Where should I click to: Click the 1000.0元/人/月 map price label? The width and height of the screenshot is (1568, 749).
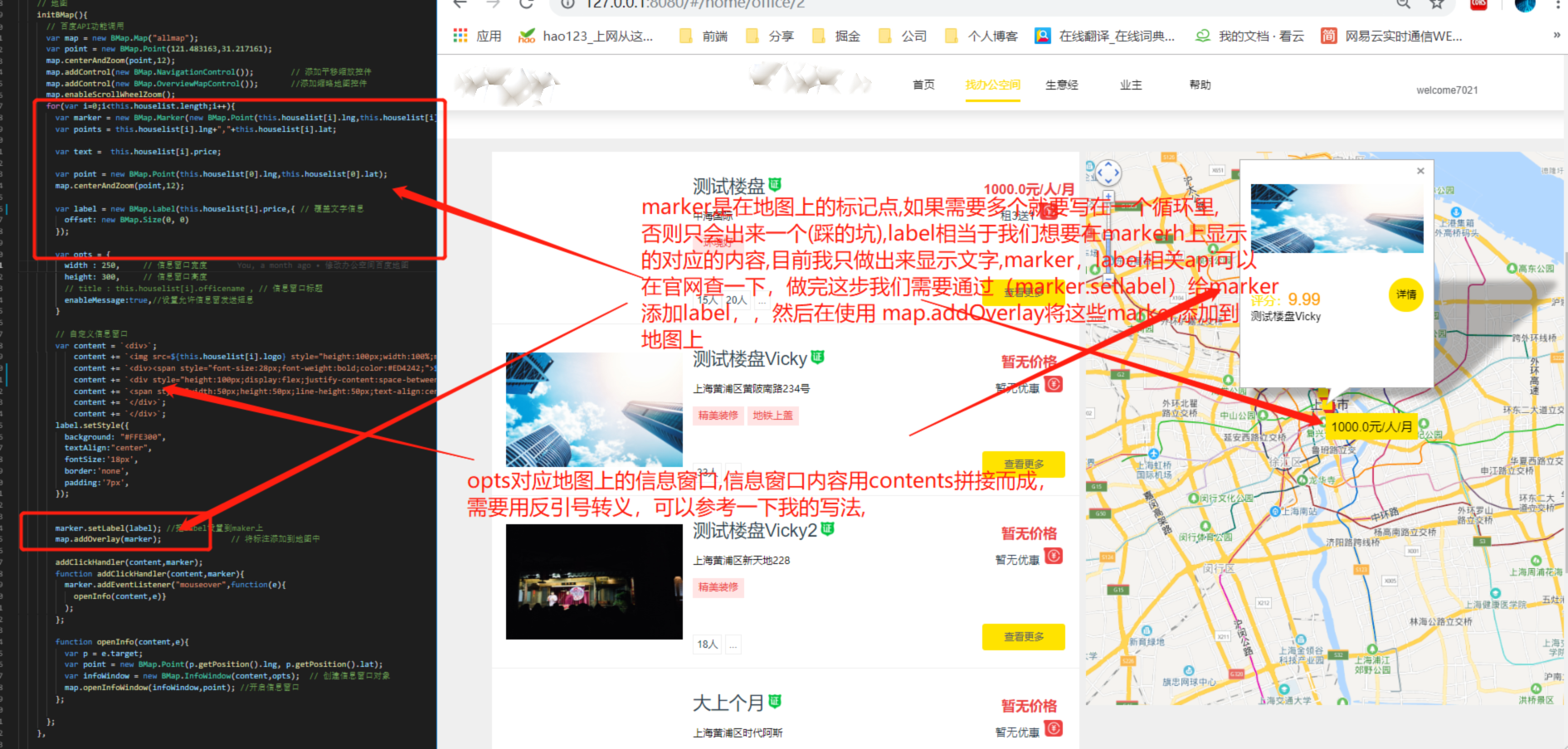coord(1371,426)
